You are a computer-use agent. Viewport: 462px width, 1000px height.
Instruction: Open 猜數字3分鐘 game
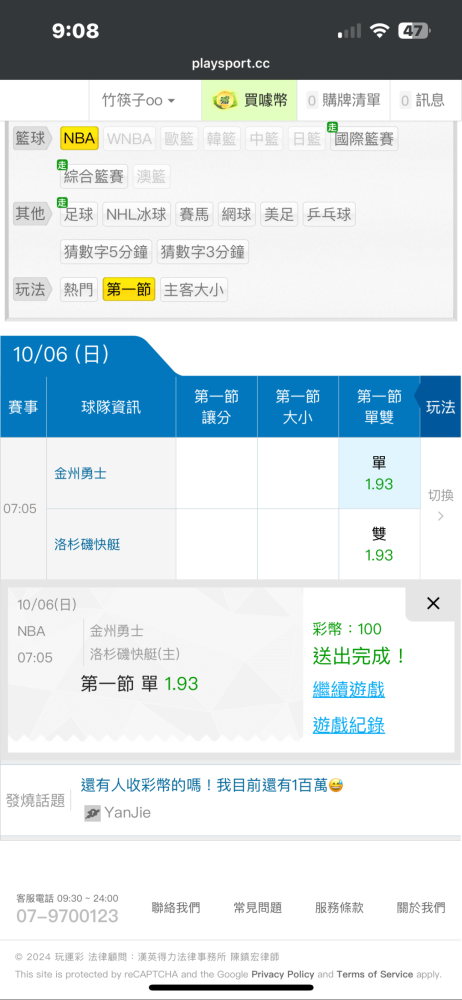[203, 252]
